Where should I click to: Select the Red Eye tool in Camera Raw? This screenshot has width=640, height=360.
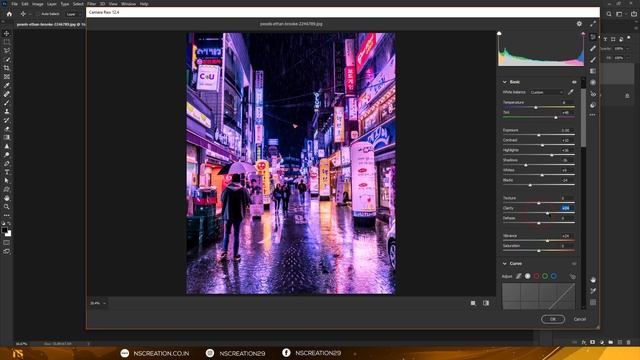593,94
